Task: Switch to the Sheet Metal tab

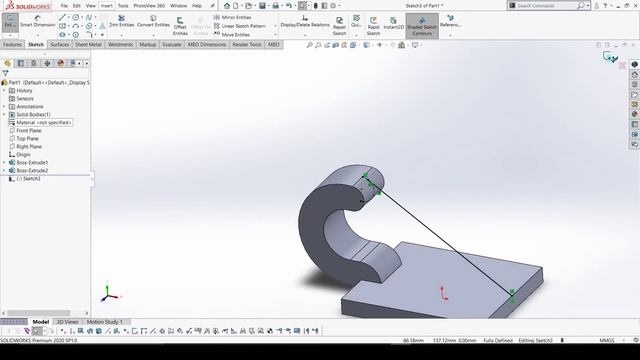Action: pos(88,44)
